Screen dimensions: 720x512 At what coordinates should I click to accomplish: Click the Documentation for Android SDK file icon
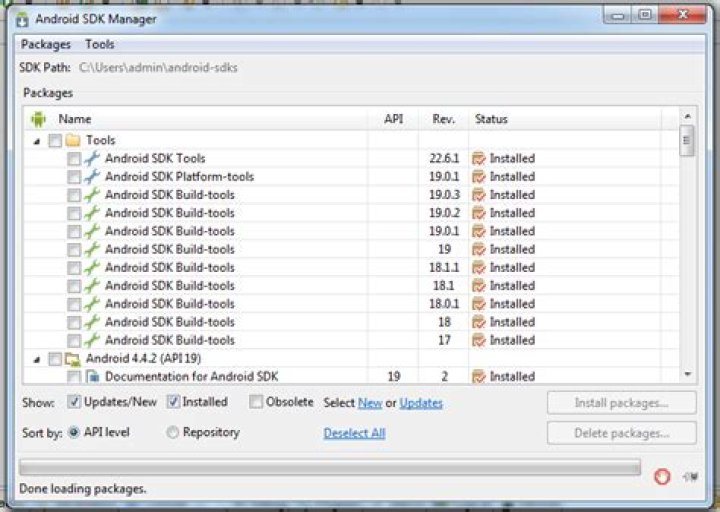click(93, 377)
